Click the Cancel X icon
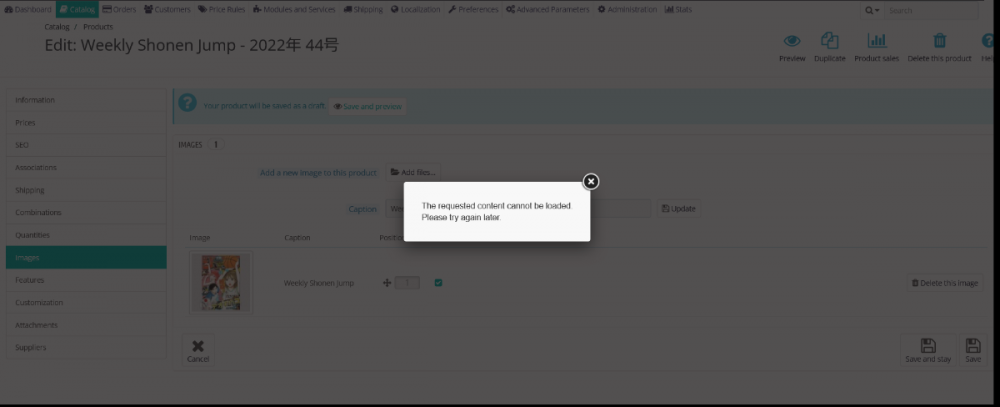The height and width of the screenshot is (407, 1000). pyautogui.click(x=198, y=346)
